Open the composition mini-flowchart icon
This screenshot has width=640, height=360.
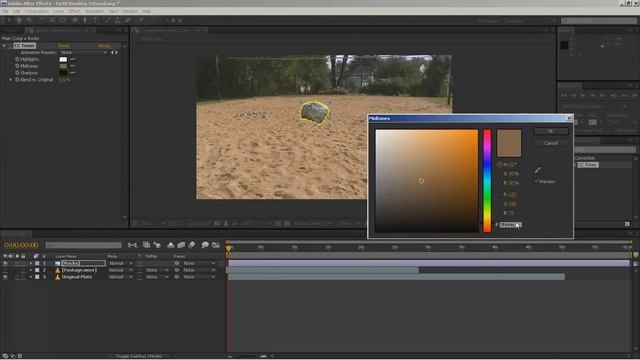click(x=132, y=245)
